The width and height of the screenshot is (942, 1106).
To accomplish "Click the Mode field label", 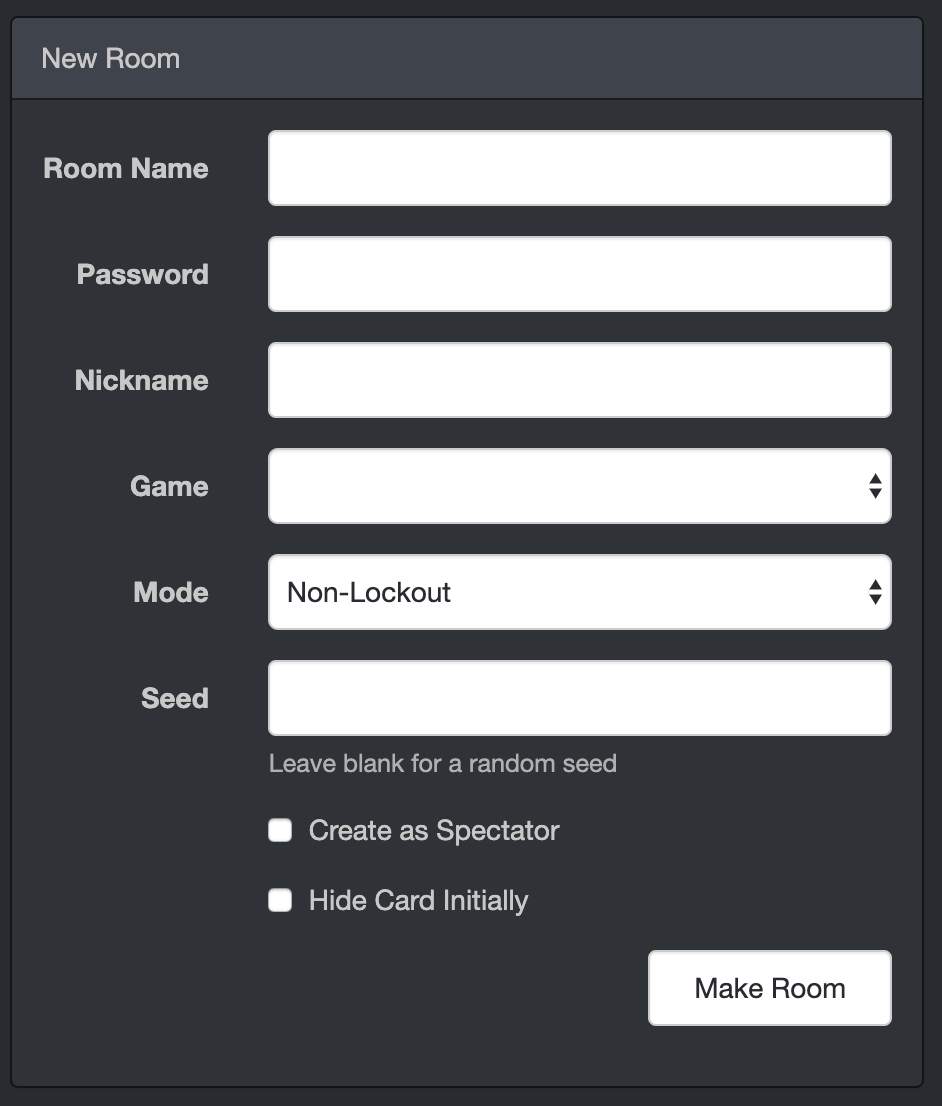I will coord(171,592).
